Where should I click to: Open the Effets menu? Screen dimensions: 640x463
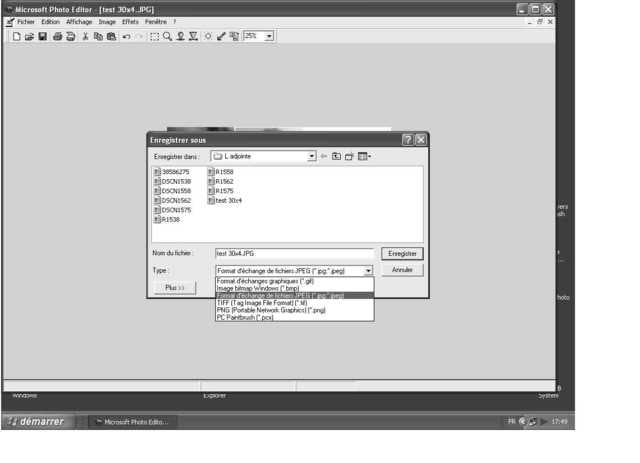point(131,22)
